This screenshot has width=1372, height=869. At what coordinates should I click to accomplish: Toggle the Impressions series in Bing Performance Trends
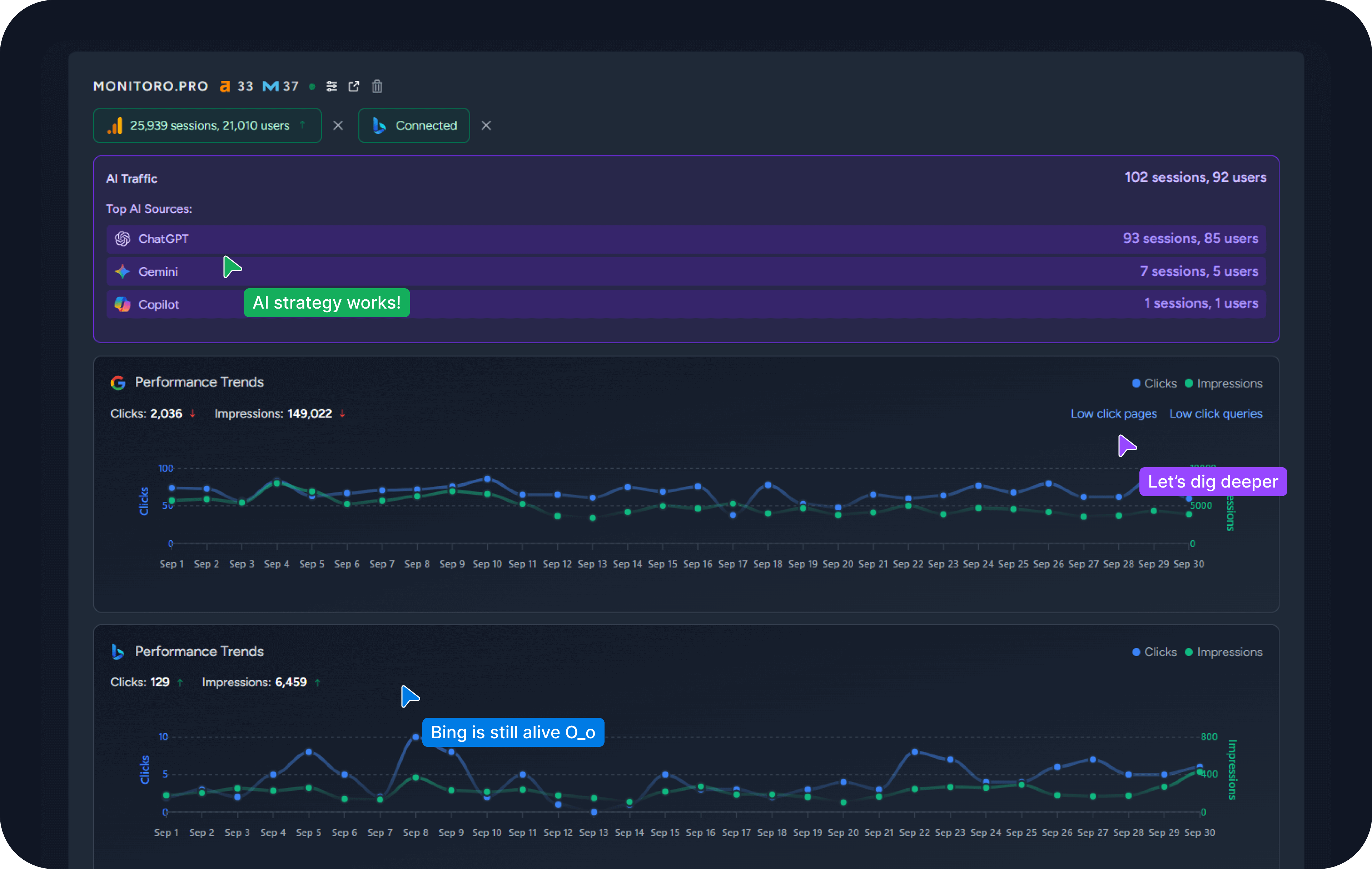[x=1224, y=651]
